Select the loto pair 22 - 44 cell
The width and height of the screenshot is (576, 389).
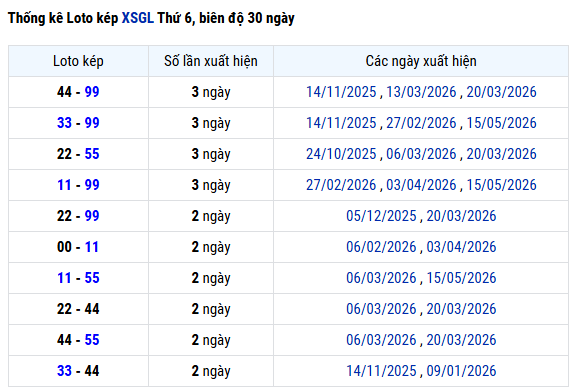[x=78, y=309]
